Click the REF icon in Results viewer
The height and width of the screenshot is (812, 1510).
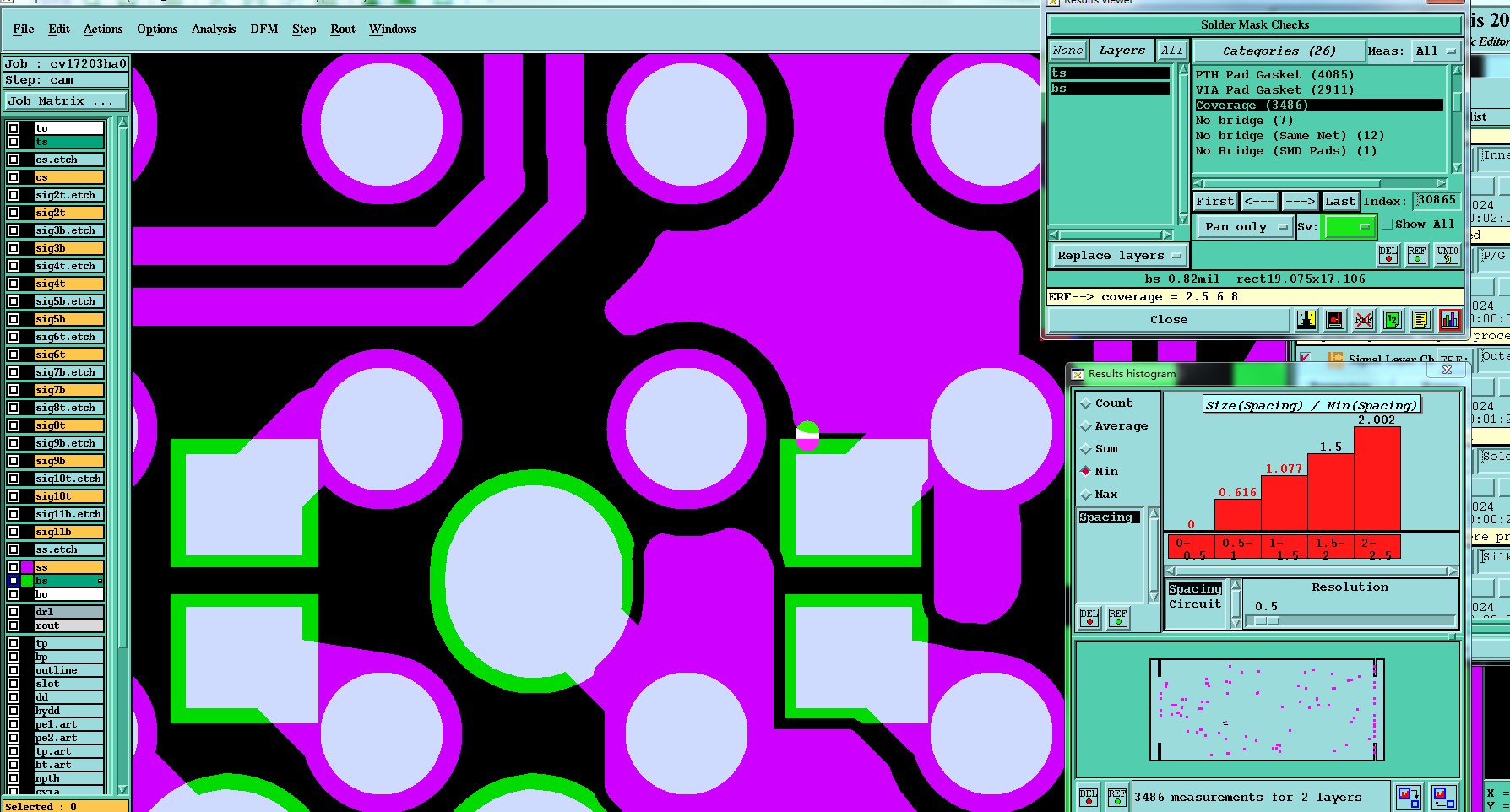(x=1417, y=254)
